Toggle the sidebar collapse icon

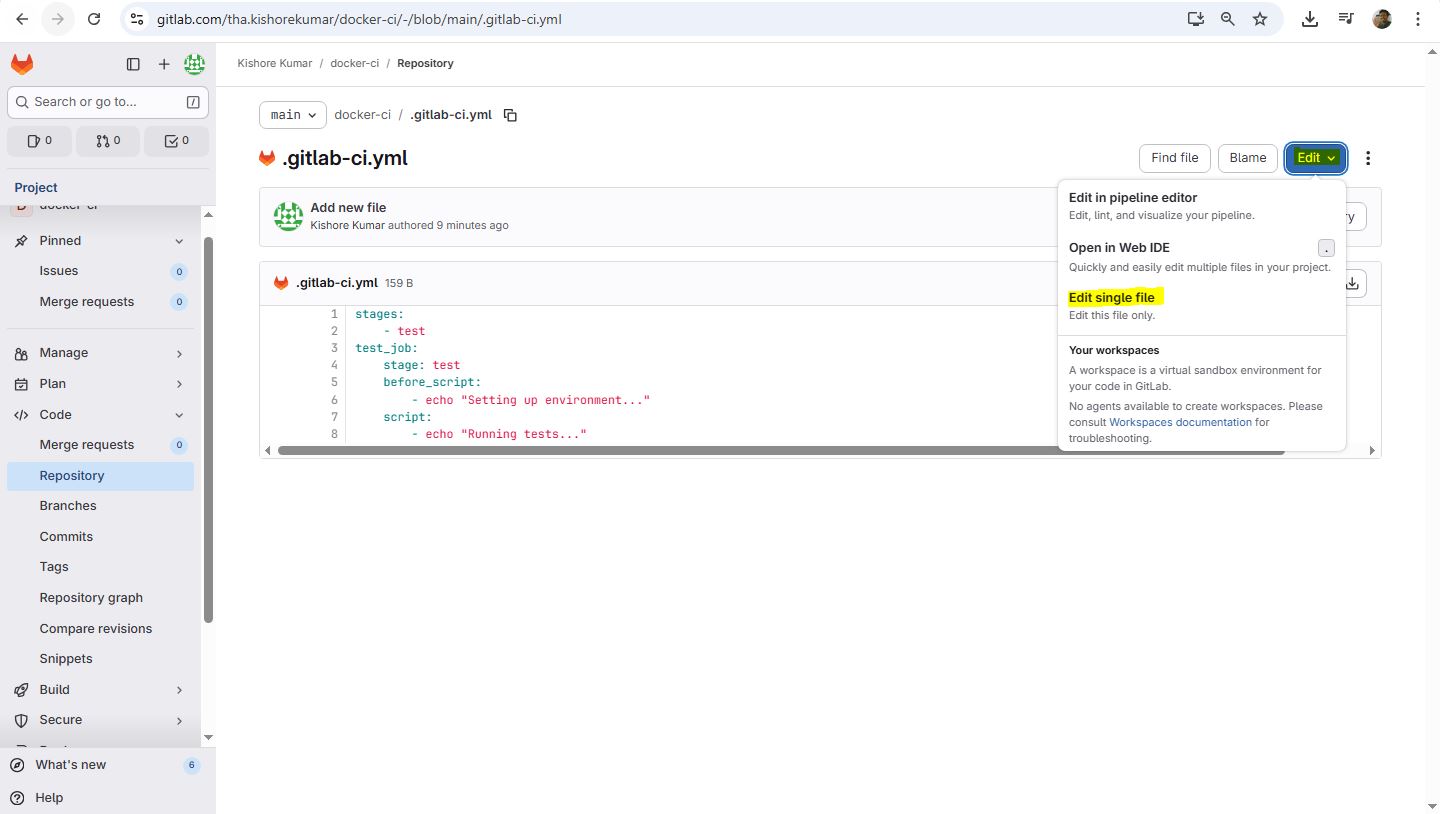[133, 65]
